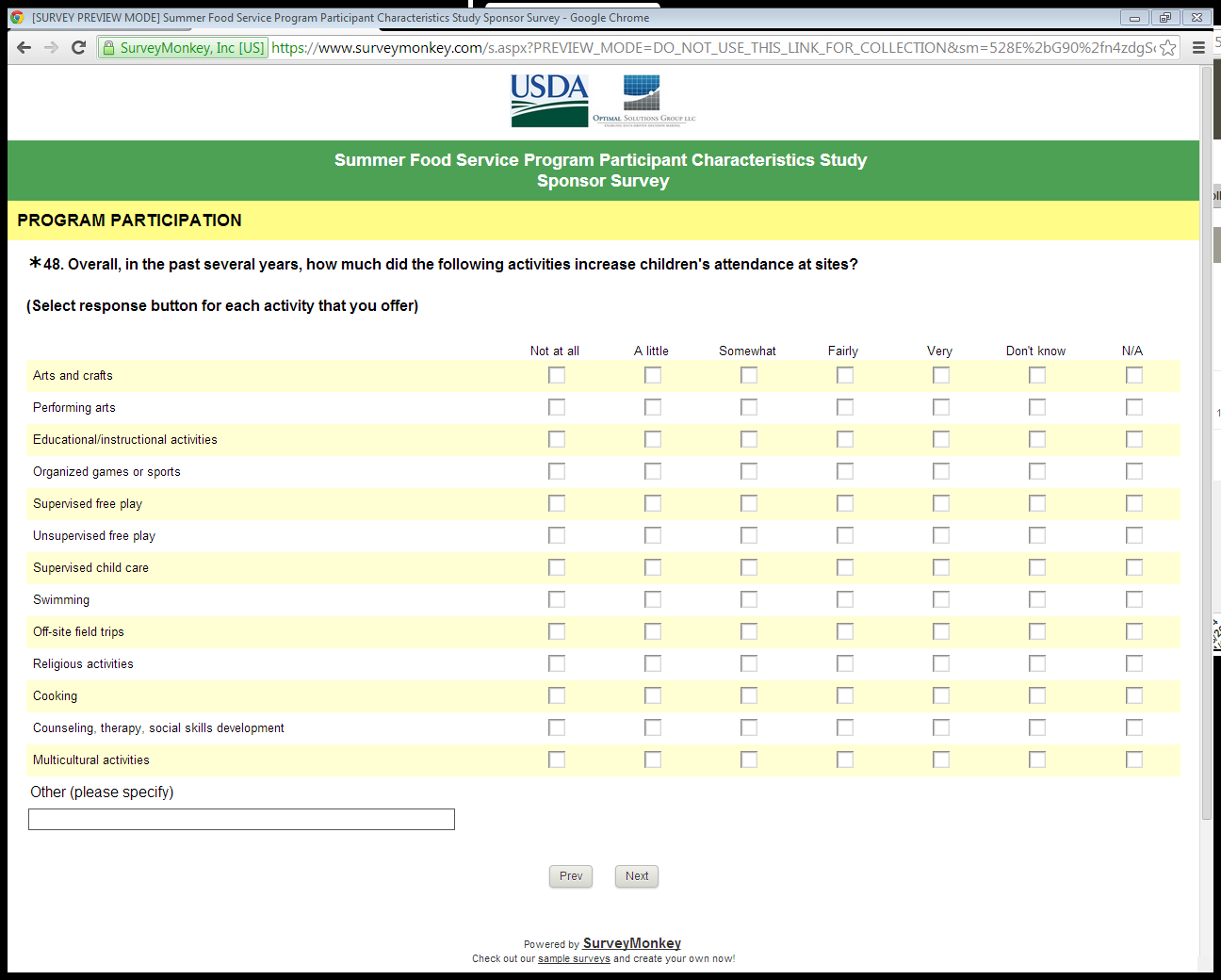This screenshot has height=980, width=1221.
Task: Bookmark this page with the star icon
Action: pyautogui.click(x=1168, y=48)
